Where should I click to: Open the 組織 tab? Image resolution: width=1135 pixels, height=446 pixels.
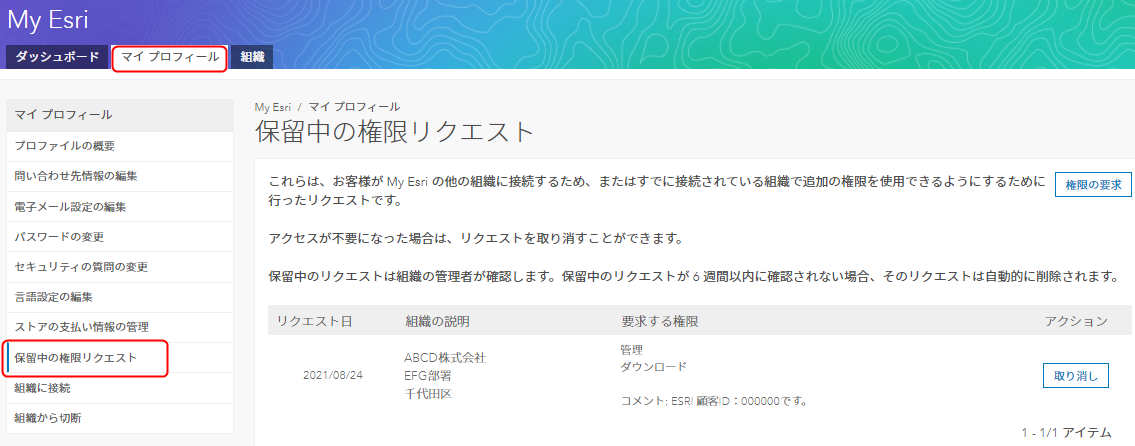[x=253, y=57]
